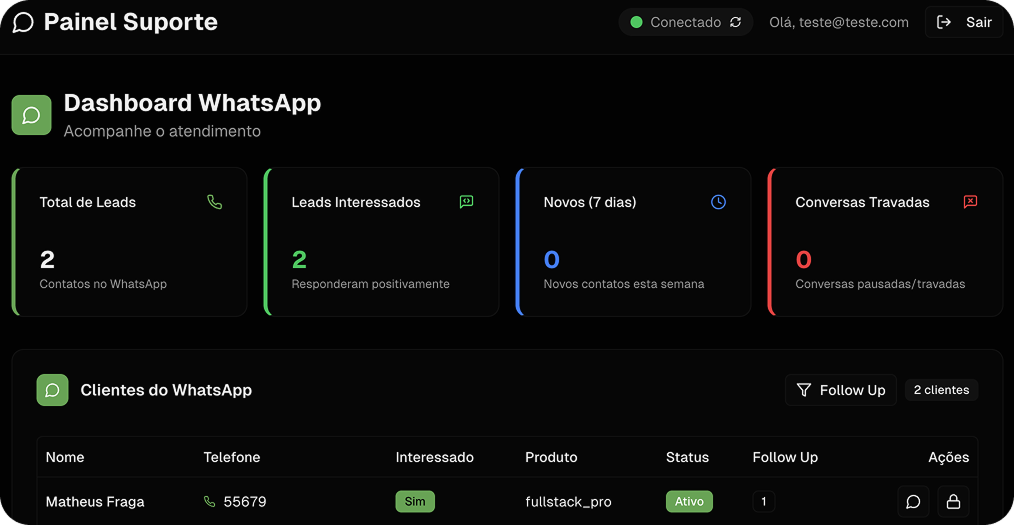Click the green value 2 on Leads Interessados
Viewport: 1014px width, 525px height.
click(x=299, y=260)
